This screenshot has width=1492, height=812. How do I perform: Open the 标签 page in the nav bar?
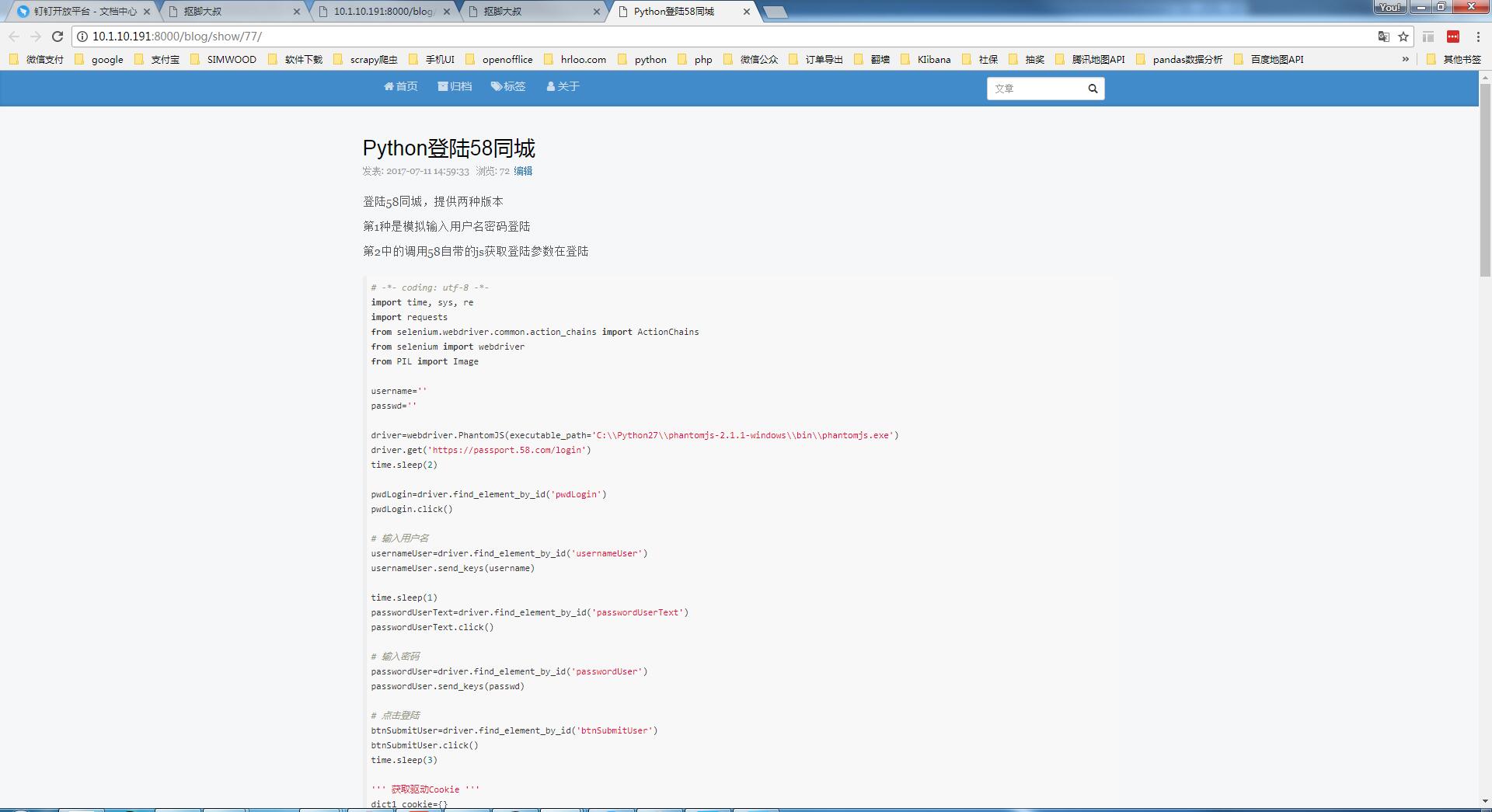pyautogui.click(x=508, y=86)
